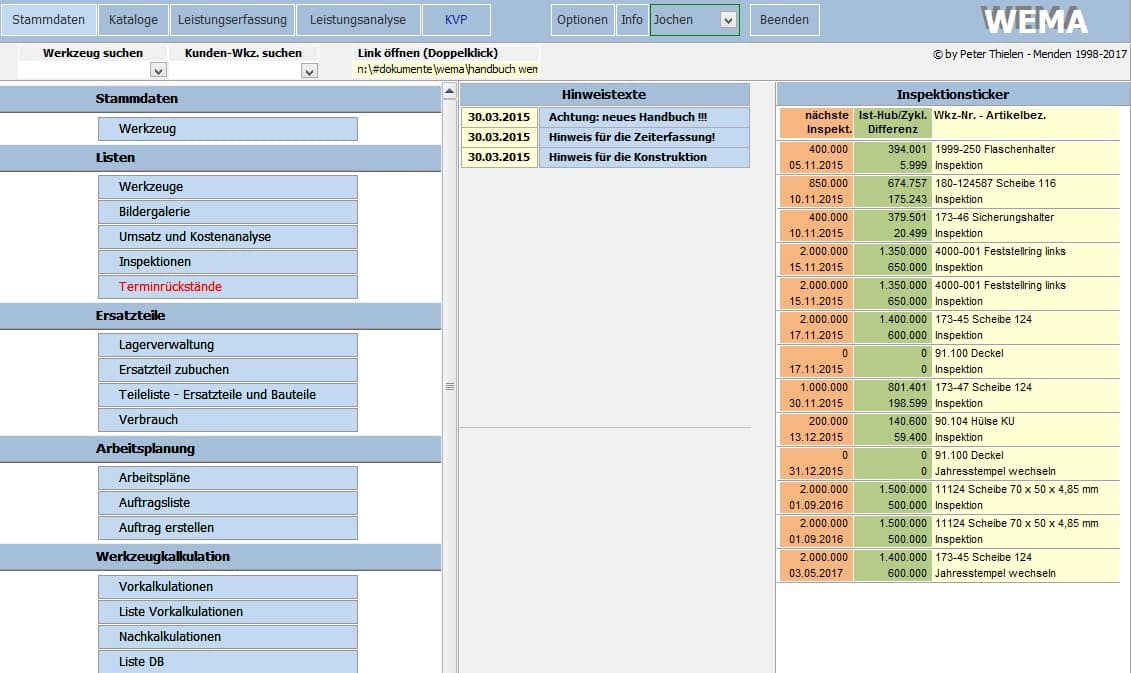Open the red Terminrückstände list

228,287
